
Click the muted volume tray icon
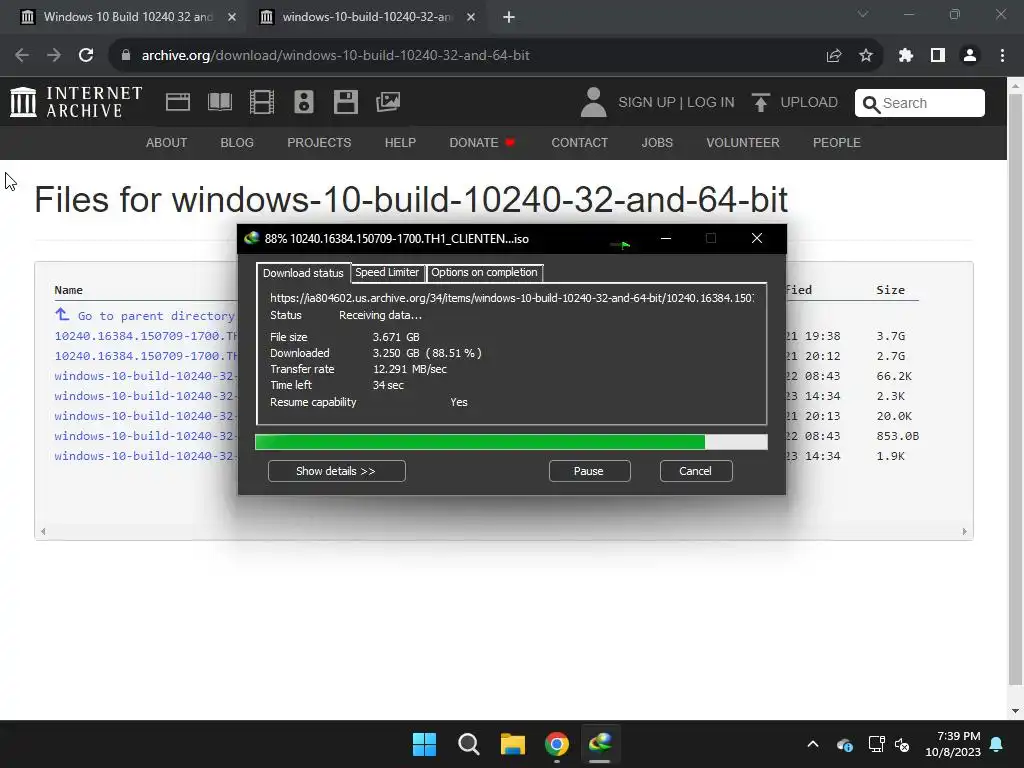[x=903, y=744]
